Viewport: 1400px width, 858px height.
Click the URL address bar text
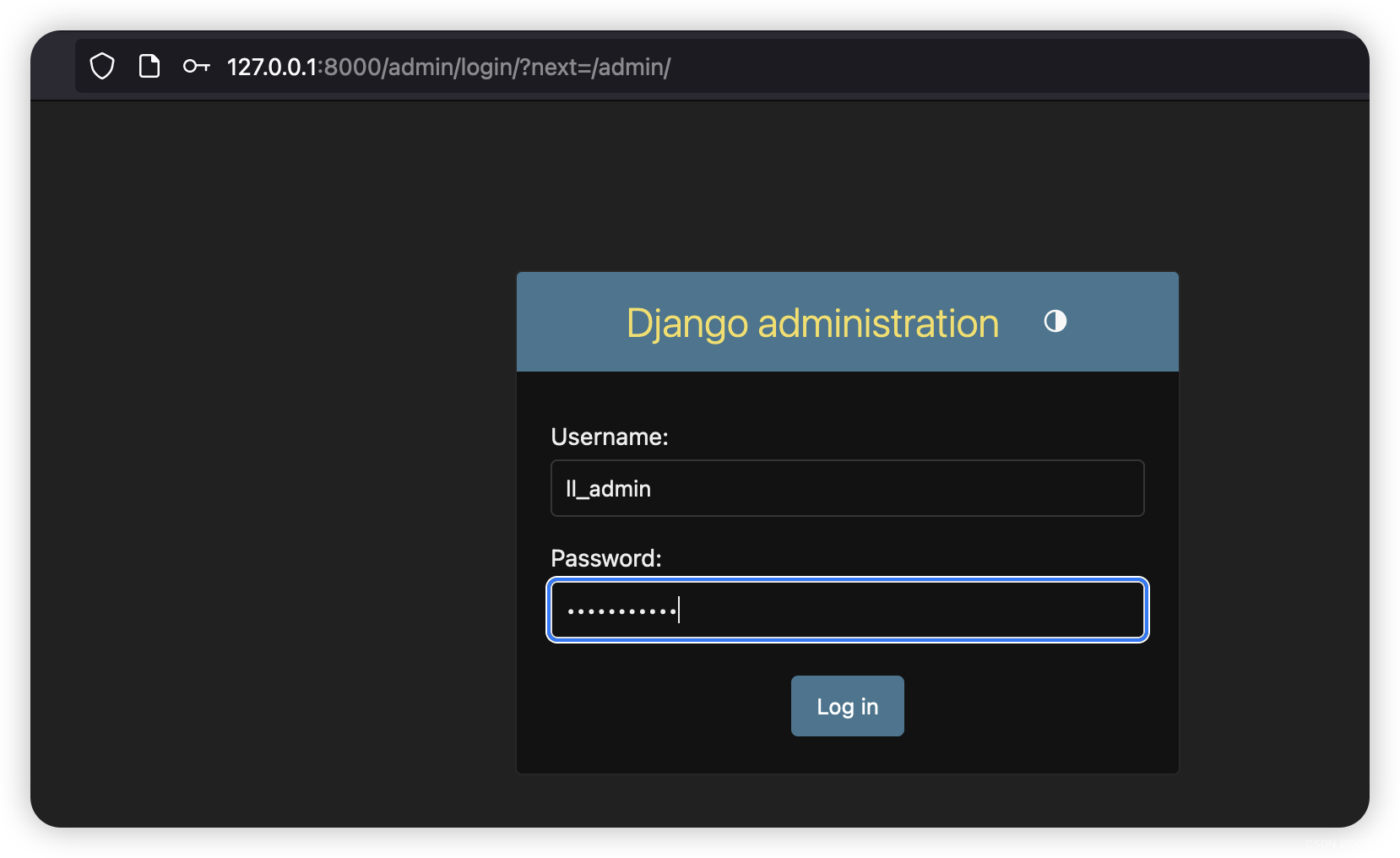[448, 67]
